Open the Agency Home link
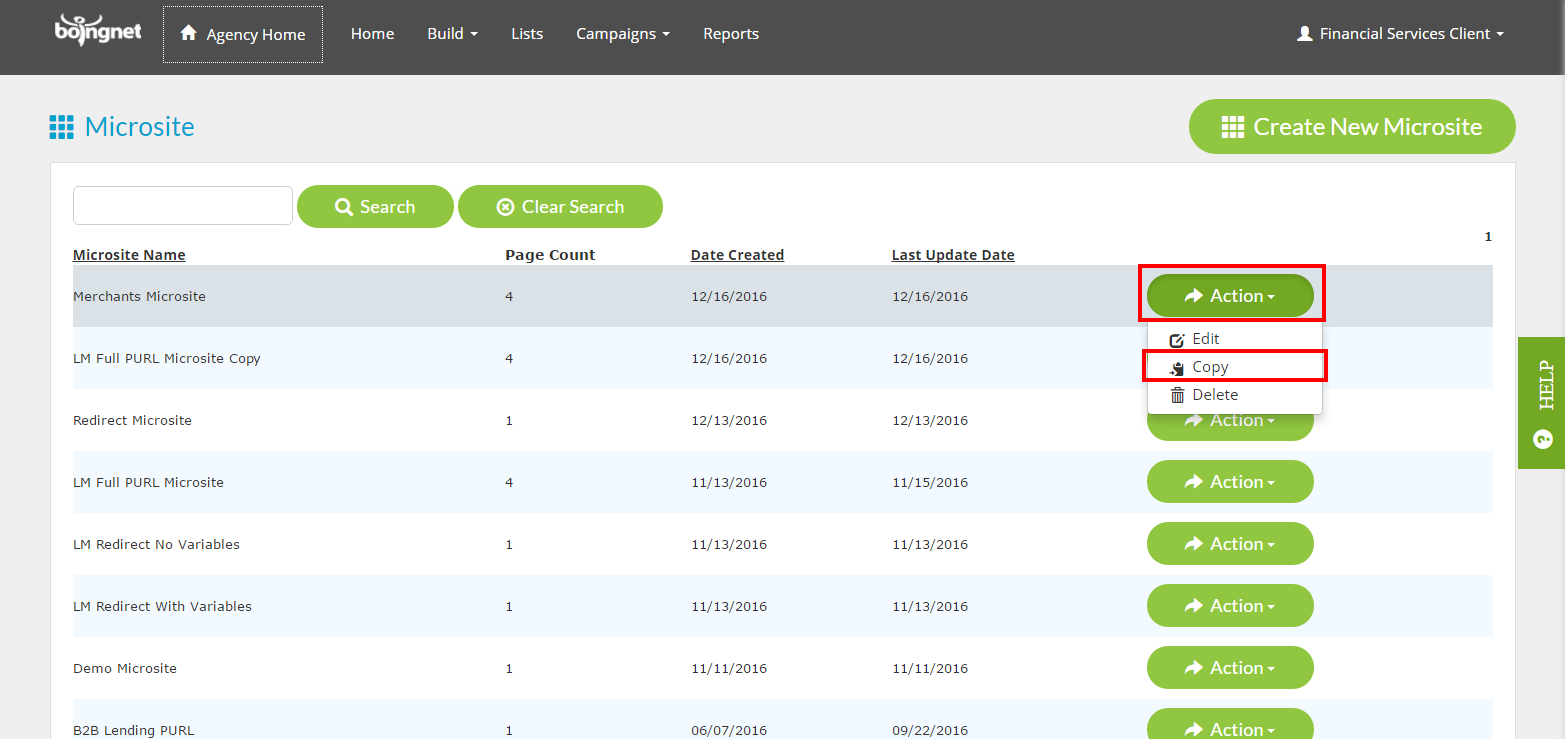The width and height of the screenshot is (1565, 739). click(243, 34)
